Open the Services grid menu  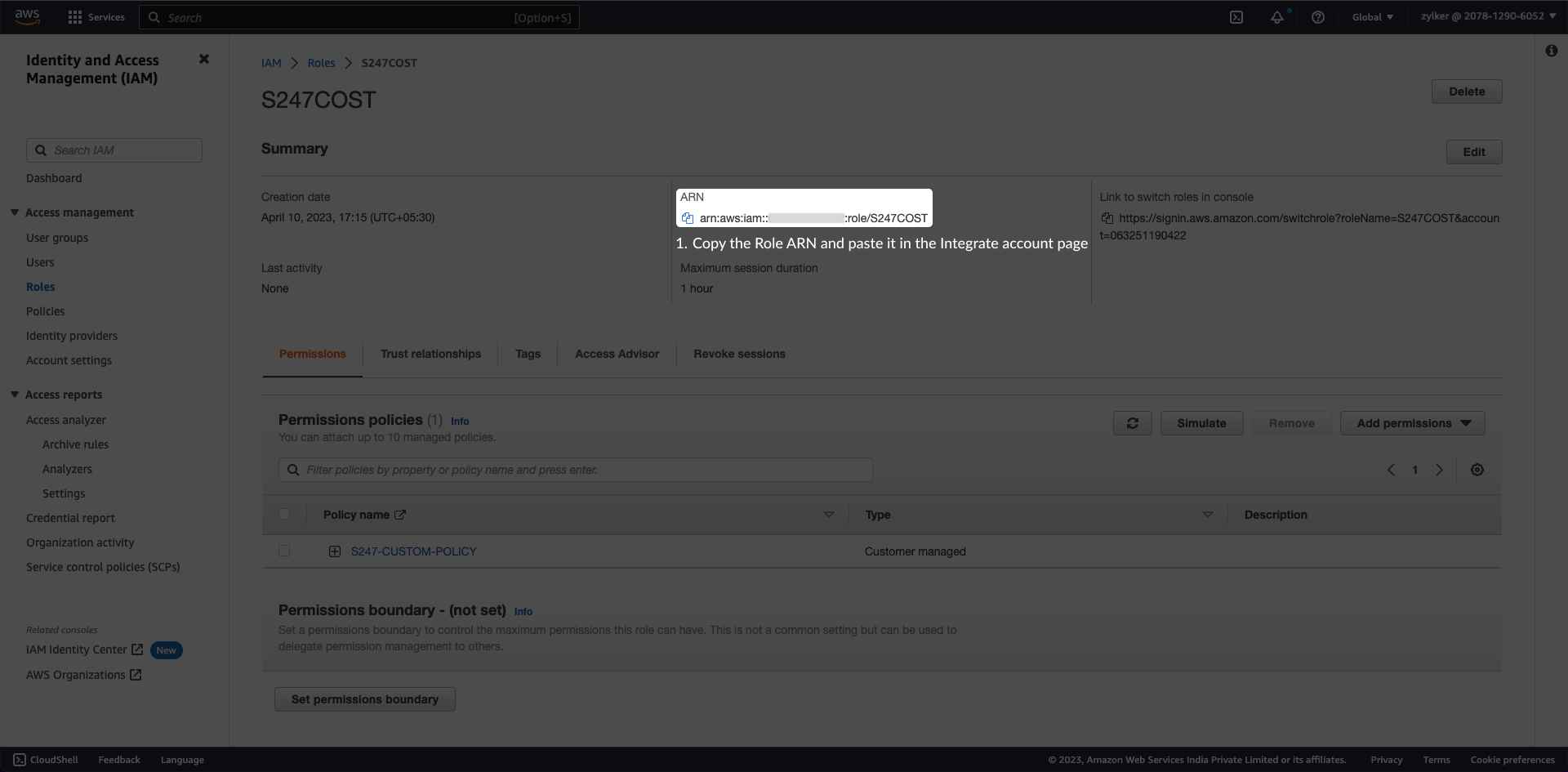pyautogui.click(x=96, y=17)
